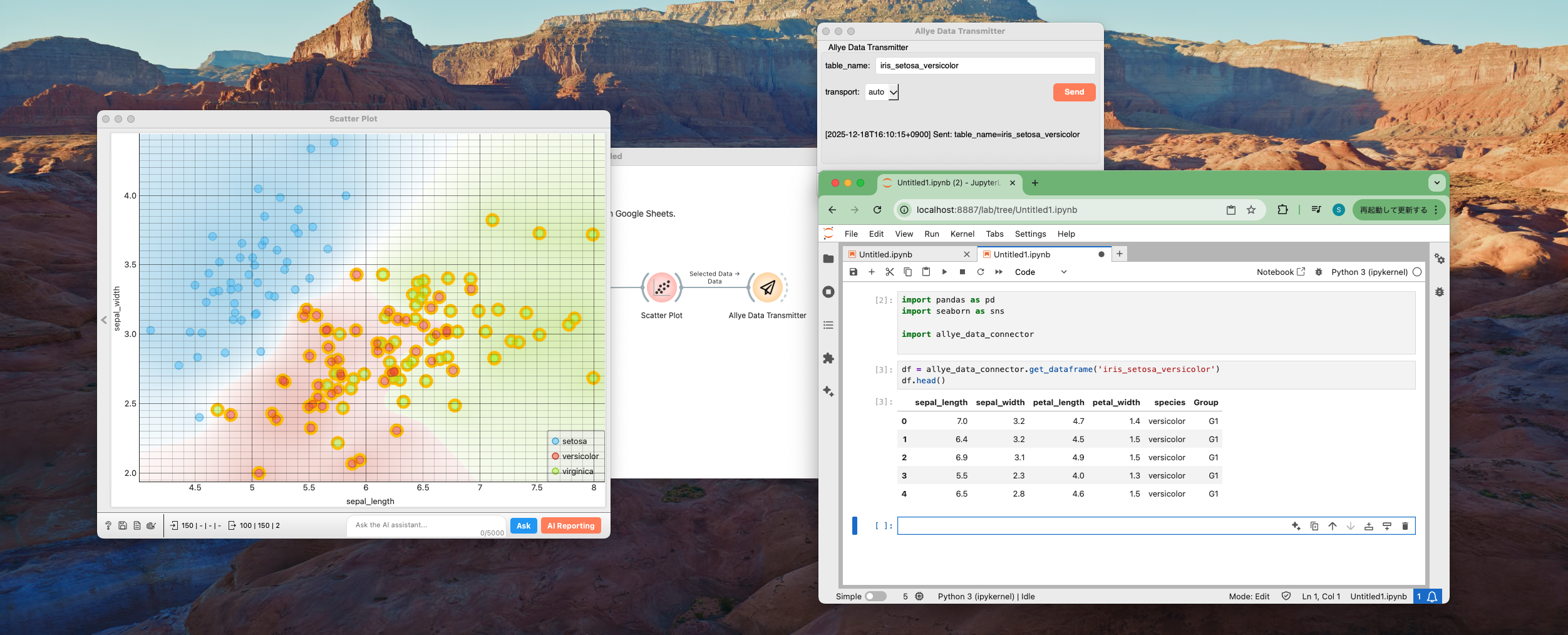1568x635 pixels.
Task: Toggle the Simple interface mode switch
Action: coord(875,596)
